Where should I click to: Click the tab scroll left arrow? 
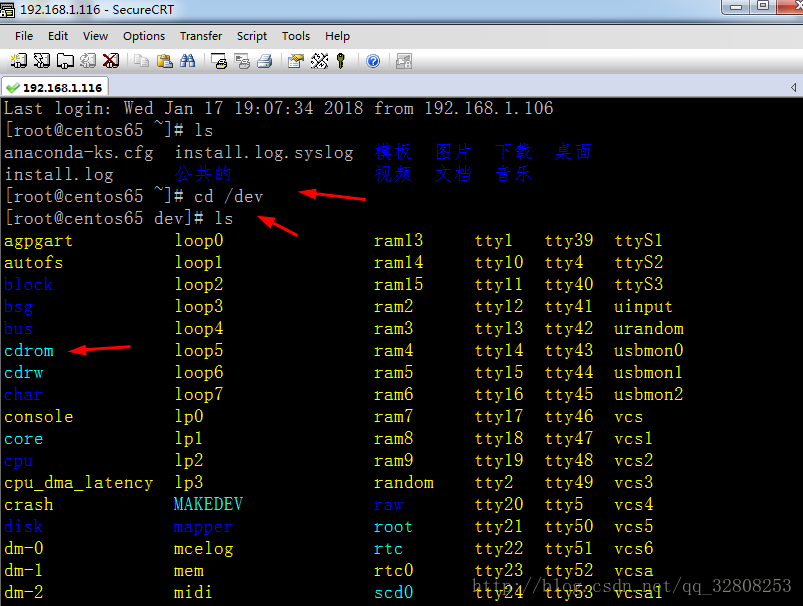pos(793,88)
